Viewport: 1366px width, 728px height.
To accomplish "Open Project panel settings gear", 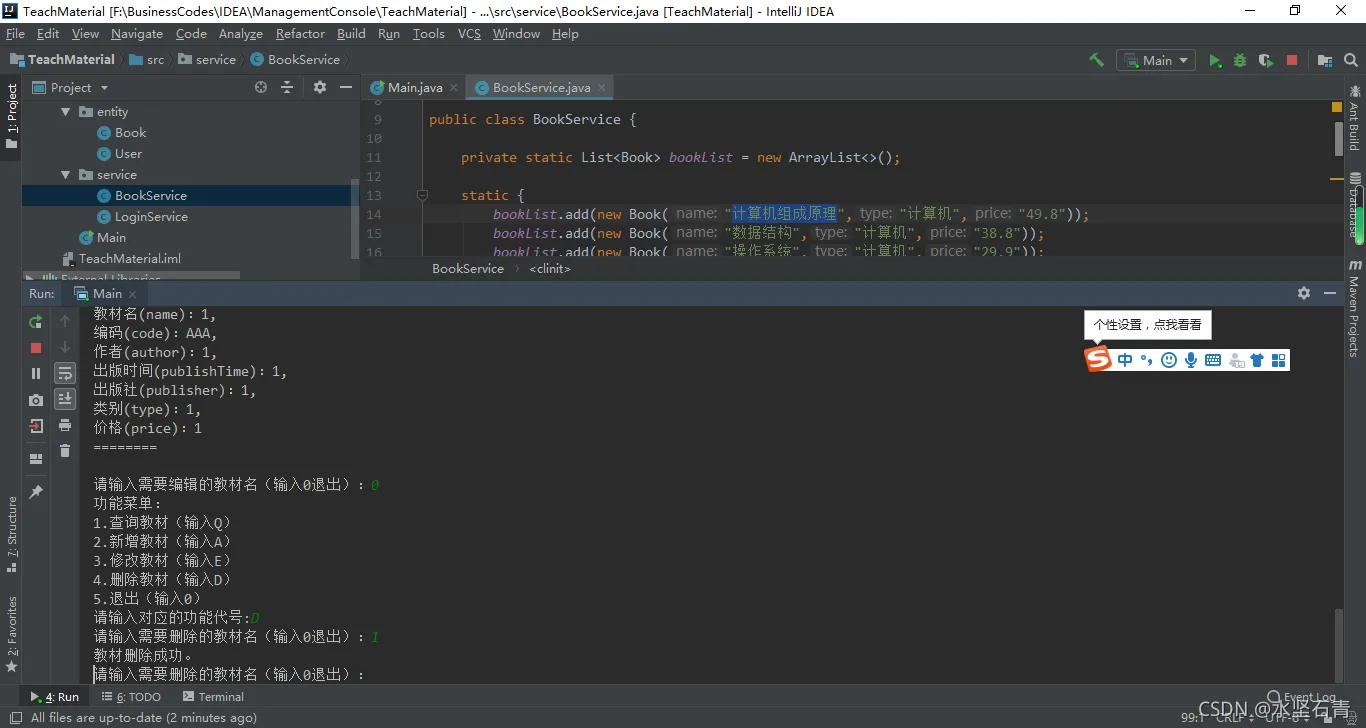I will pyautogui.click(x=320, y=87).
